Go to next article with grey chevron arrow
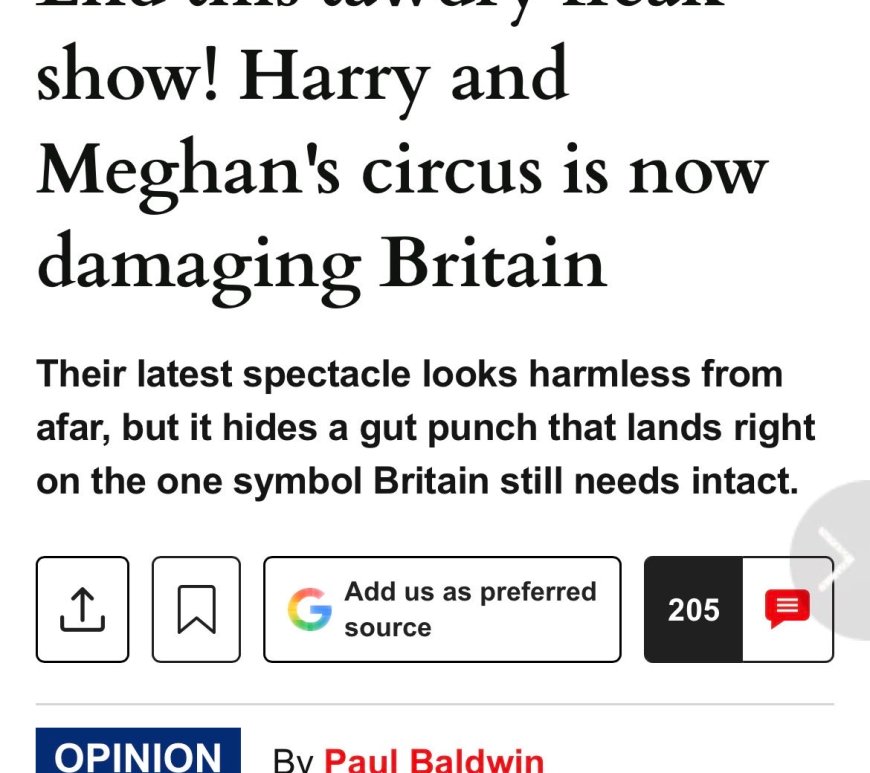The width and height of the screenshot is (870, 773). pyautogui.click(x=834, y=559)
